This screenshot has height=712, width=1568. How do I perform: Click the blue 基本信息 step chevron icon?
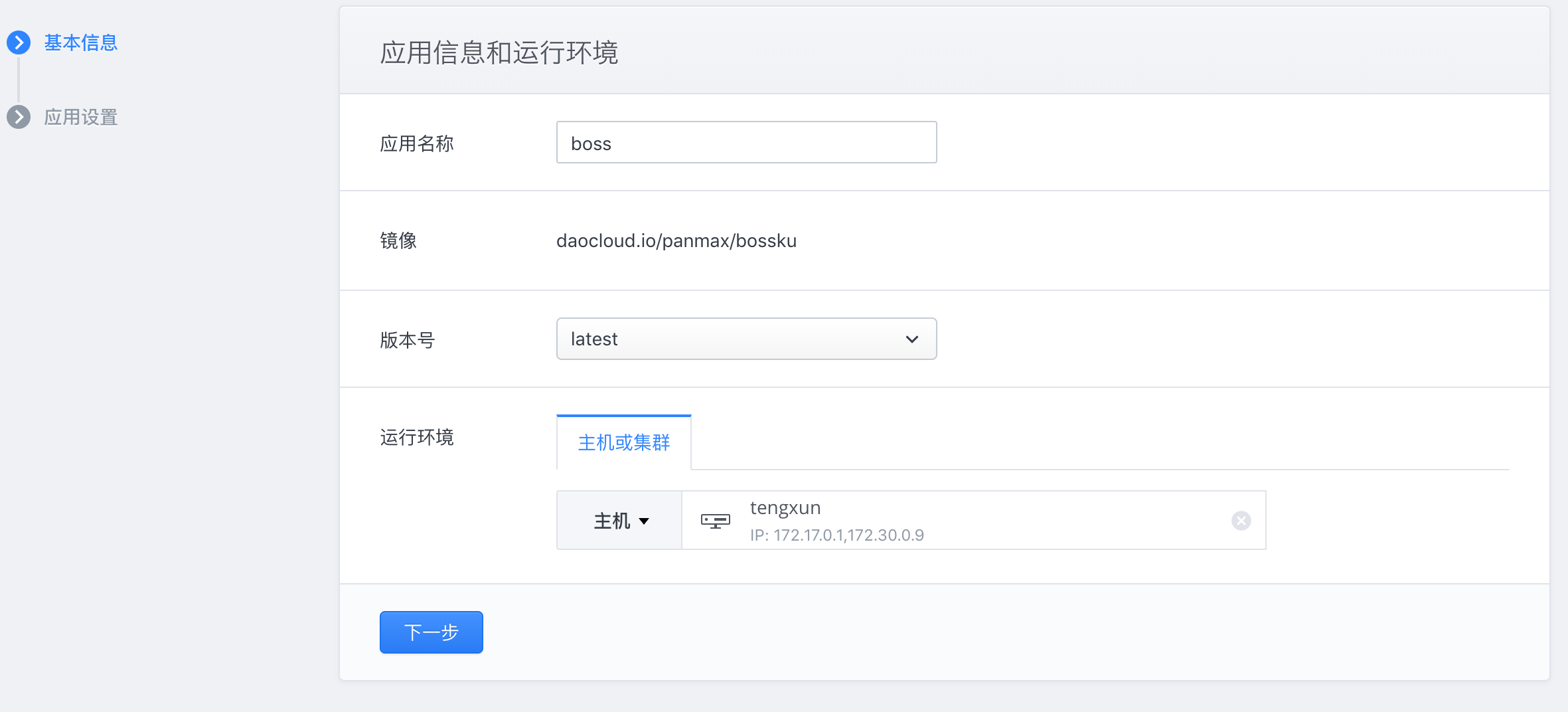[x=19, y=43]
